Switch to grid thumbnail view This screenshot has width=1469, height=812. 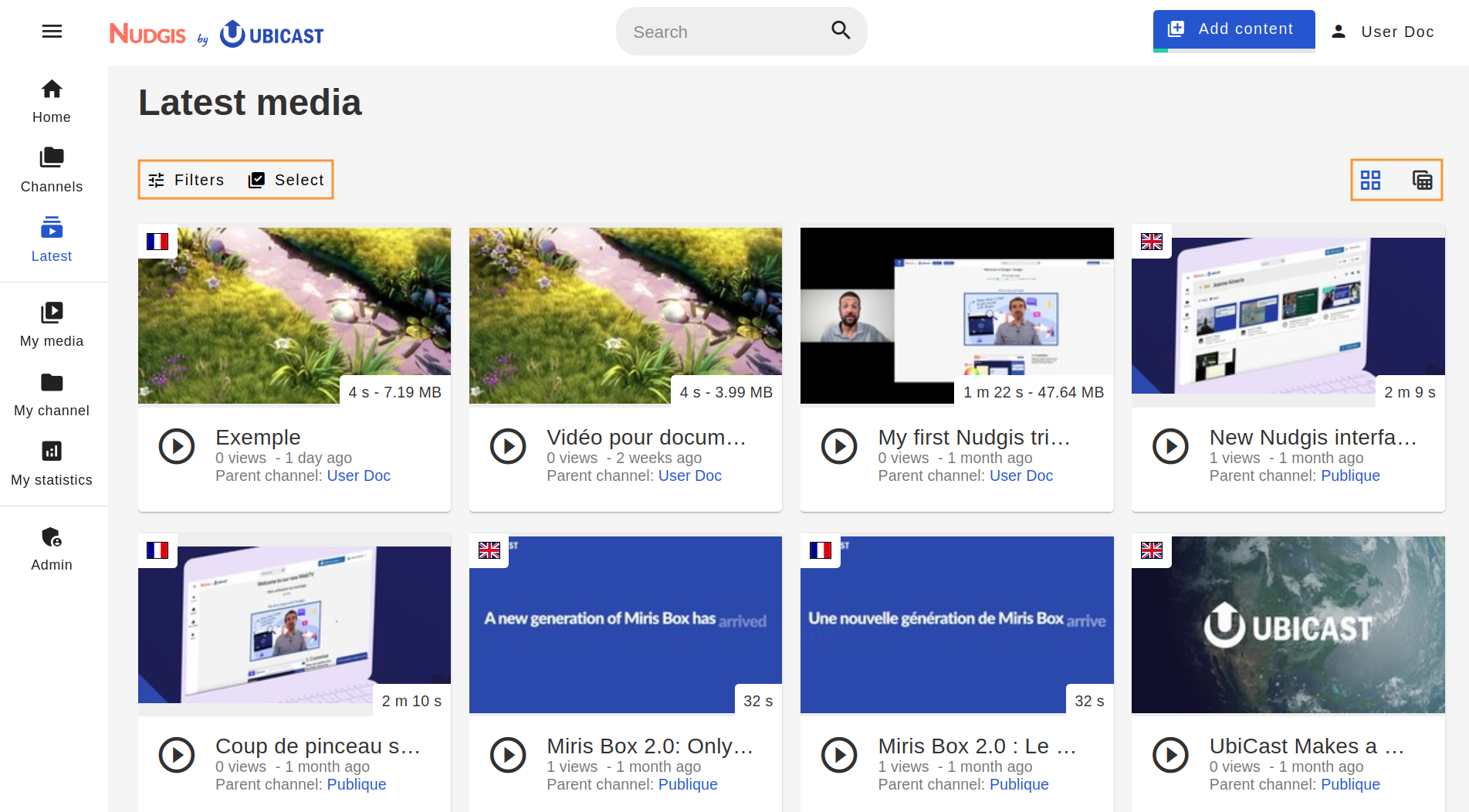coord(1370,180)
